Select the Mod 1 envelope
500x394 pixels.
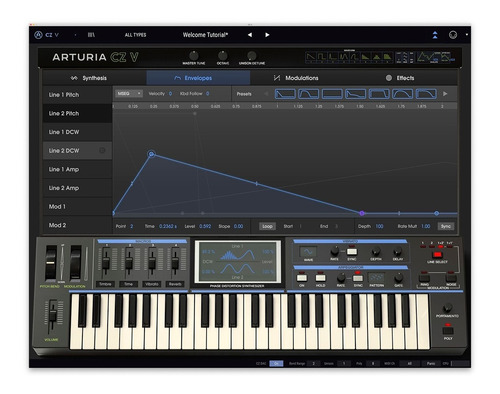pos(77,207)
